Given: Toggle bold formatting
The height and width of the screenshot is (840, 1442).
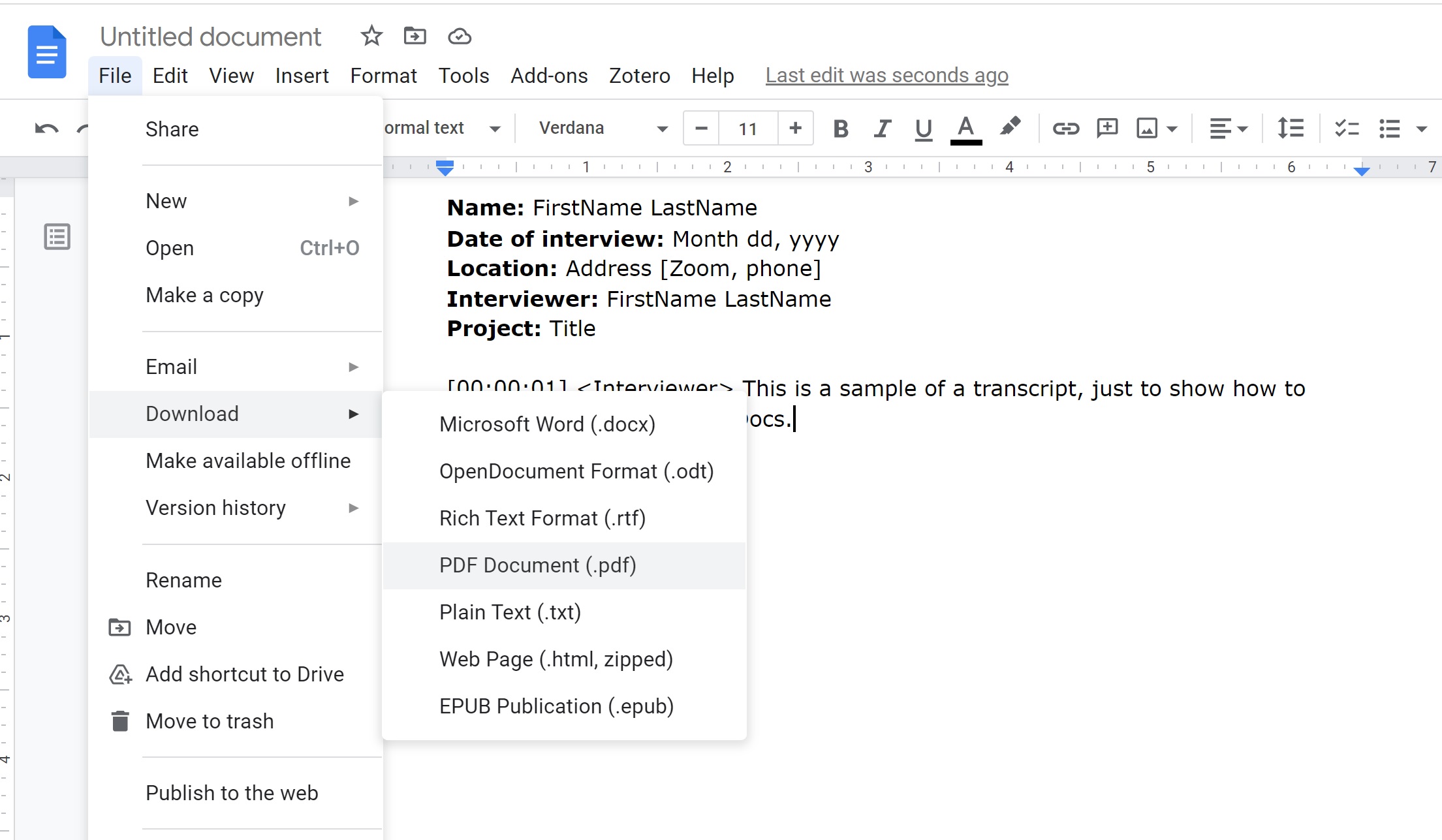Looking at the screenshot, I should pyautogui.click(x=841, y=129).
